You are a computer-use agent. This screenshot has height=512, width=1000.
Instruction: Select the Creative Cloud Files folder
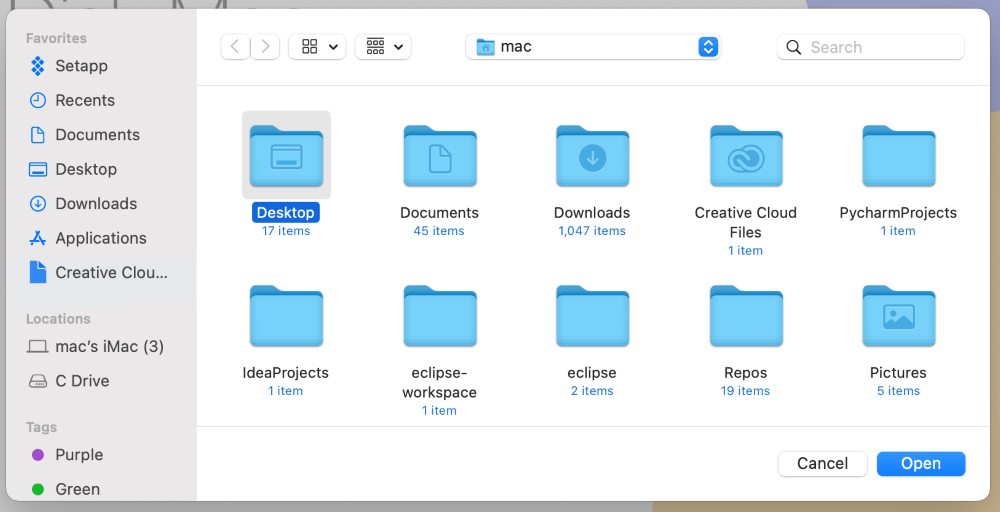(746, 156)
